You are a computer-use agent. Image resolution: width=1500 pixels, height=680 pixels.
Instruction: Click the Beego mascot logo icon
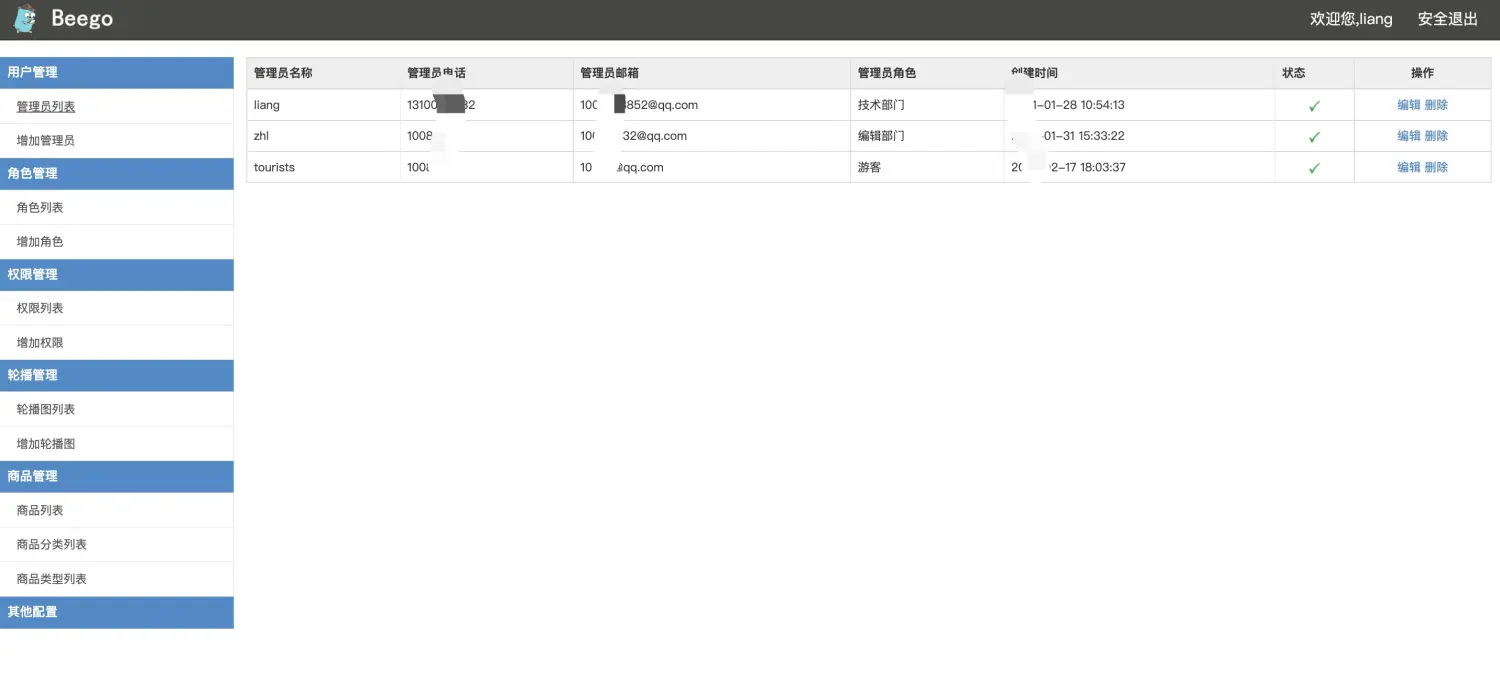pyautogui.click(x=25, y=19)
